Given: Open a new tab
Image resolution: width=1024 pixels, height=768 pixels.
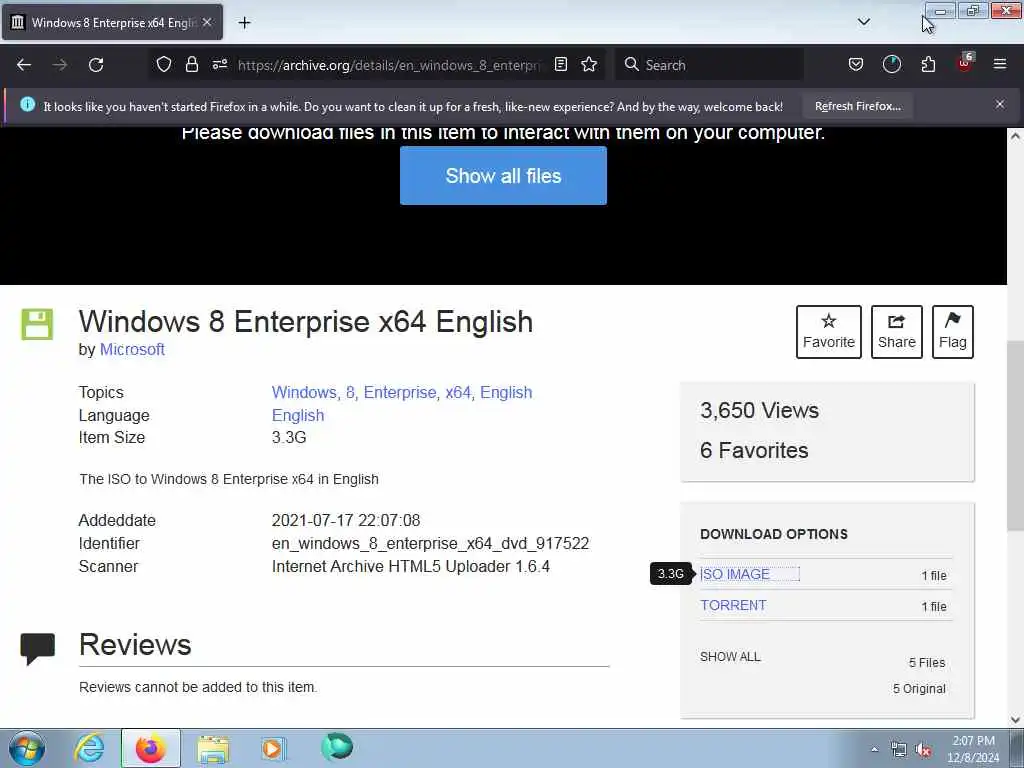Looking at the screenshot, I should pyautogui.click(x=244, y=23).
